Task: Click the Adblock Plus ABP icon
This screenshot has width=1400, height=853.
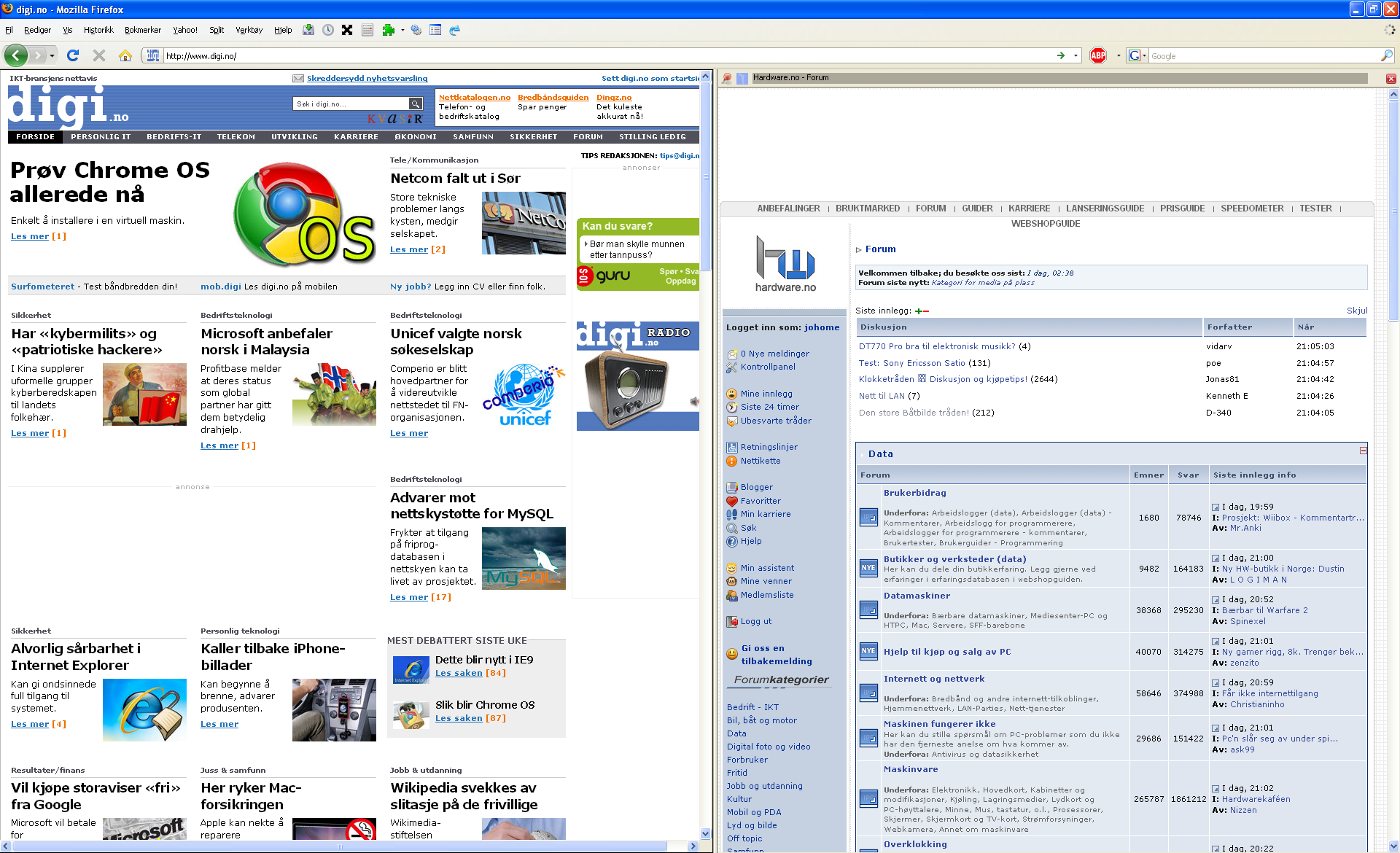Action: tap(1098, 55)
